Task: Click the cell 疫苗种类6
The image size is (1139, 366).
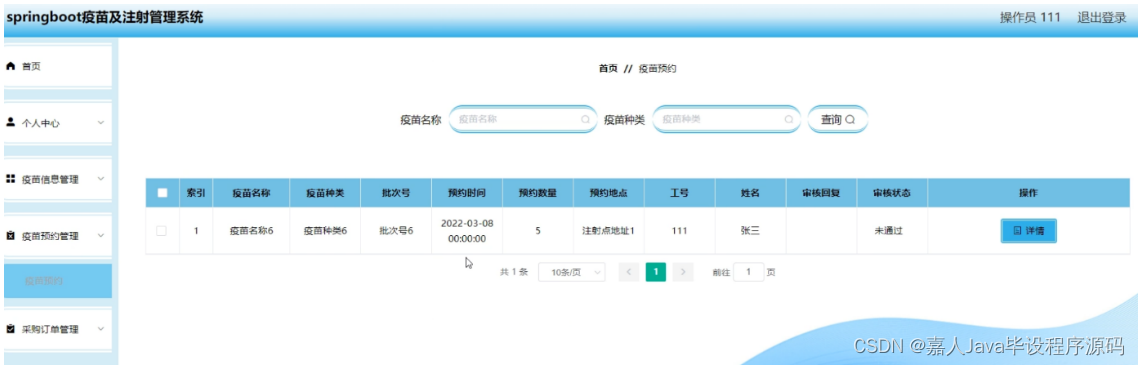Action: [x=325, y=231]
